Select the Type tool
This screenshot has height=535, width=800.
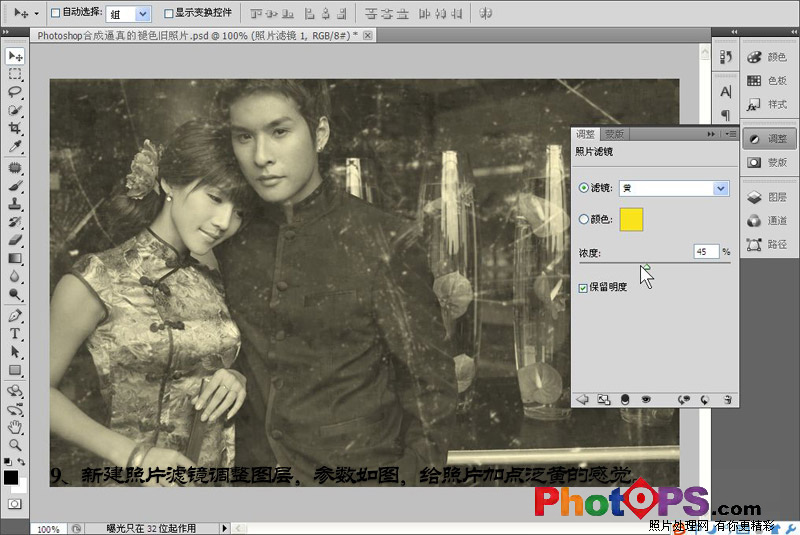point(15,334)
